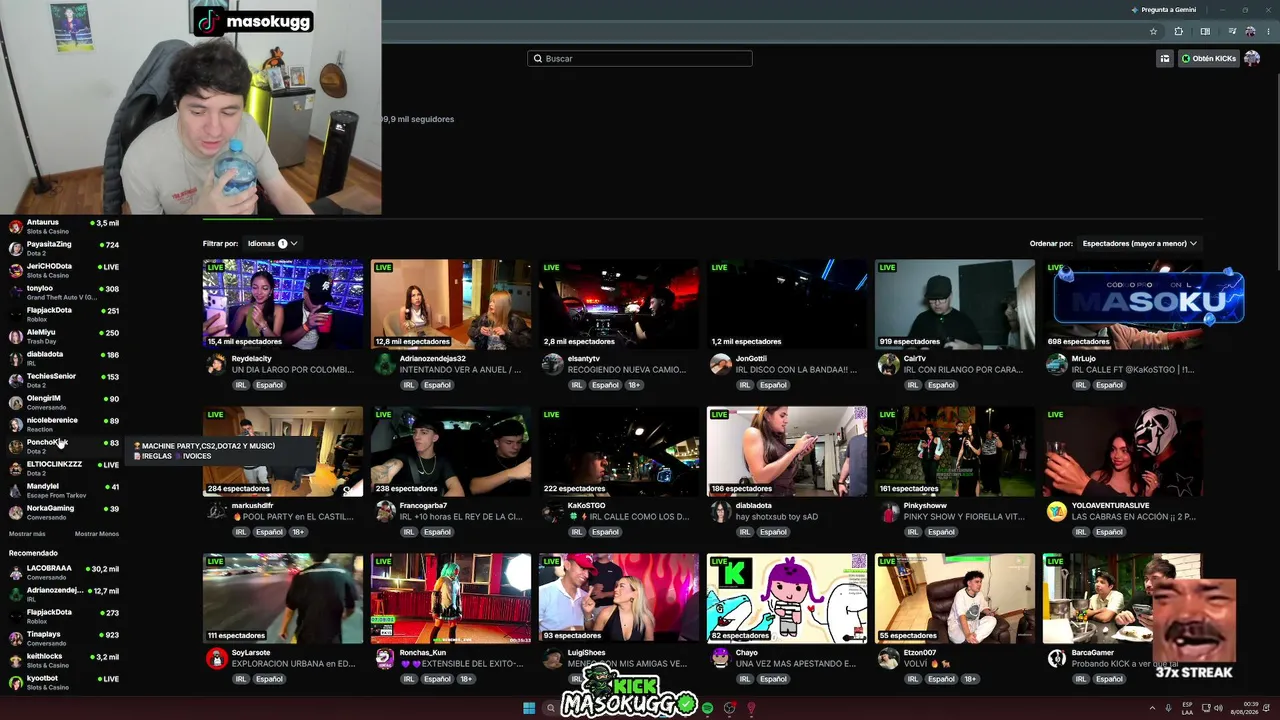Open the Espectadores sort dropdown
Screen dimensions: 1280x720
1139,243
